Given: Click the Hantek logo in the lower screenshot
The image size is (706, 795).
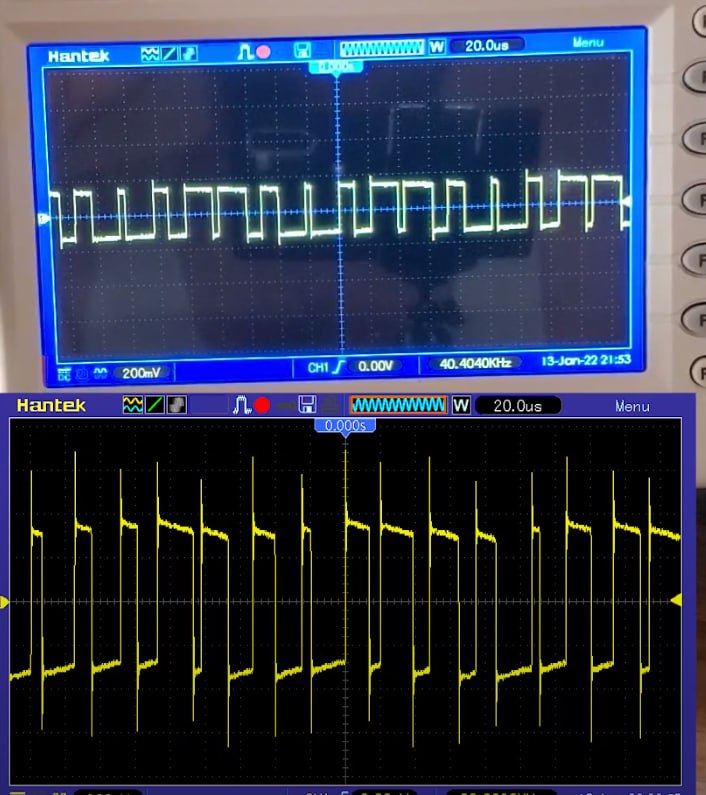Looking at the screenshot, I should pos(51,405).
